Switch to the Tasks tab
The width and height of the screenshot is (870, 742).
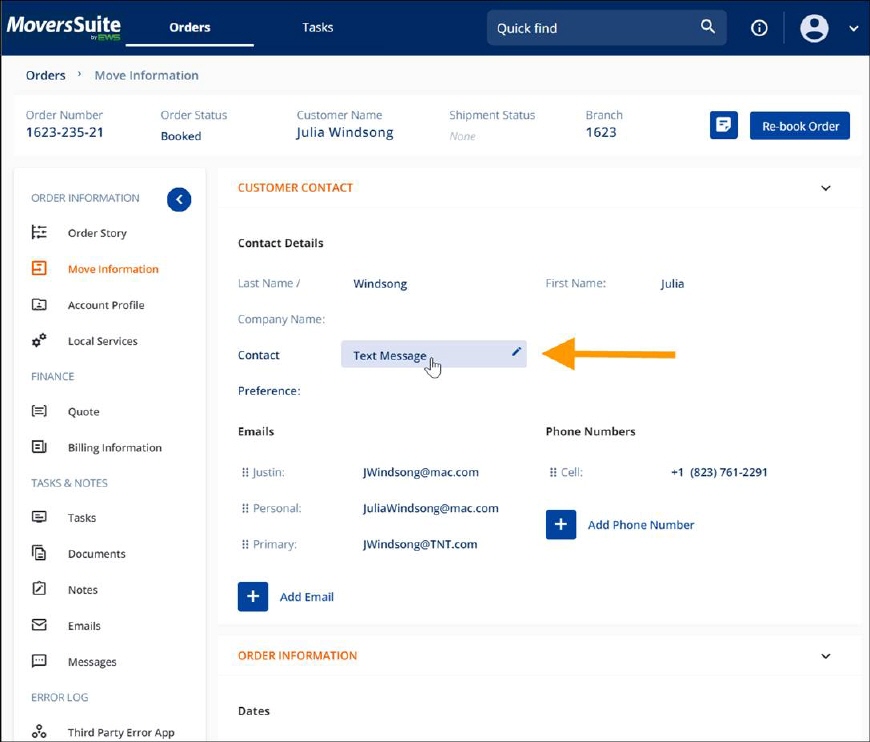(317, 27)
